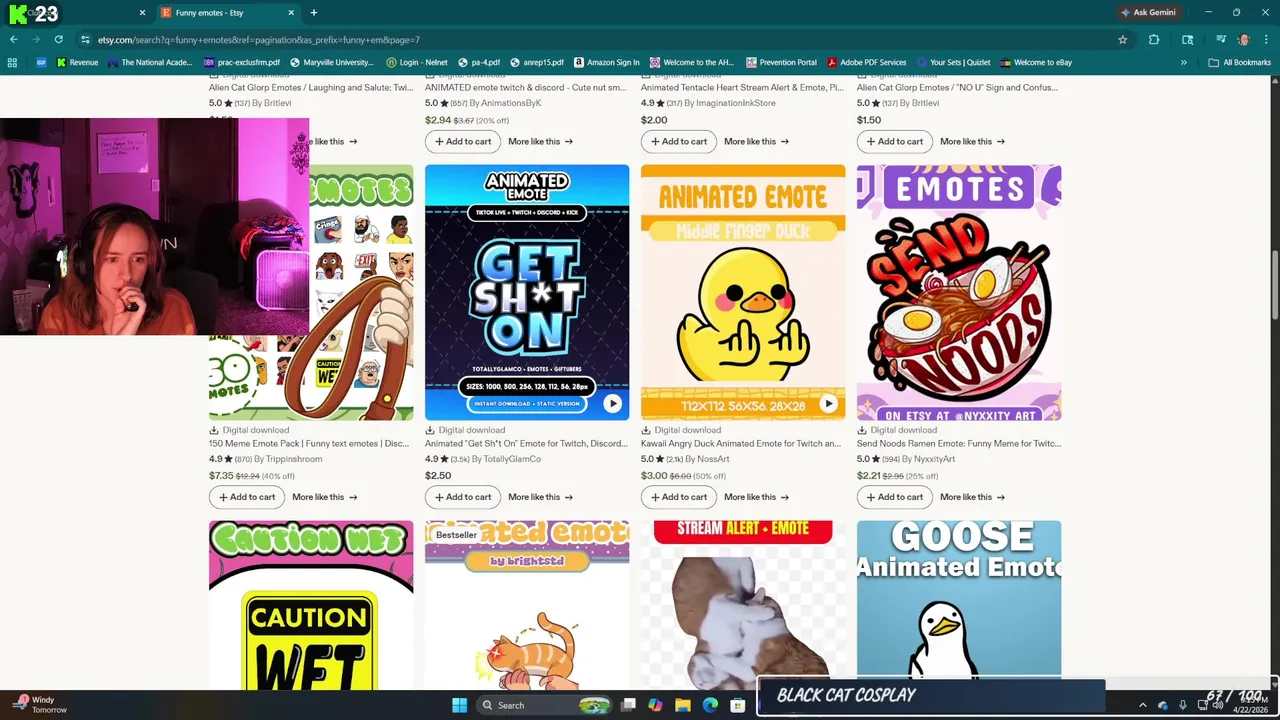Image resolution: width=1280 pixels, height=720 pixels.
Task: Open File Explorer from the taskbar
Action: coord(683,705)
